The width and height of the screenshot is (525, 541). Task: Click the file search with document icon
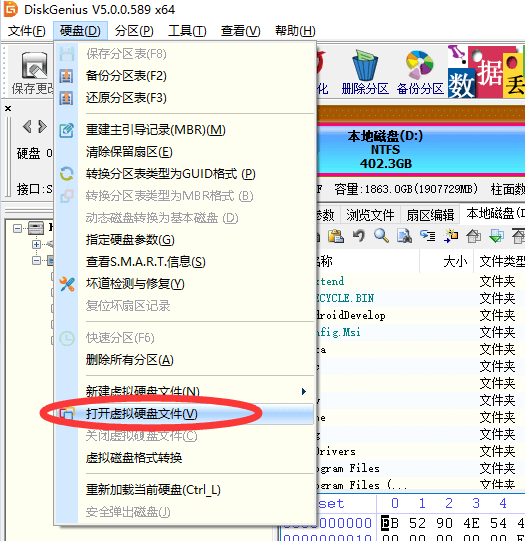coord(404,236)
